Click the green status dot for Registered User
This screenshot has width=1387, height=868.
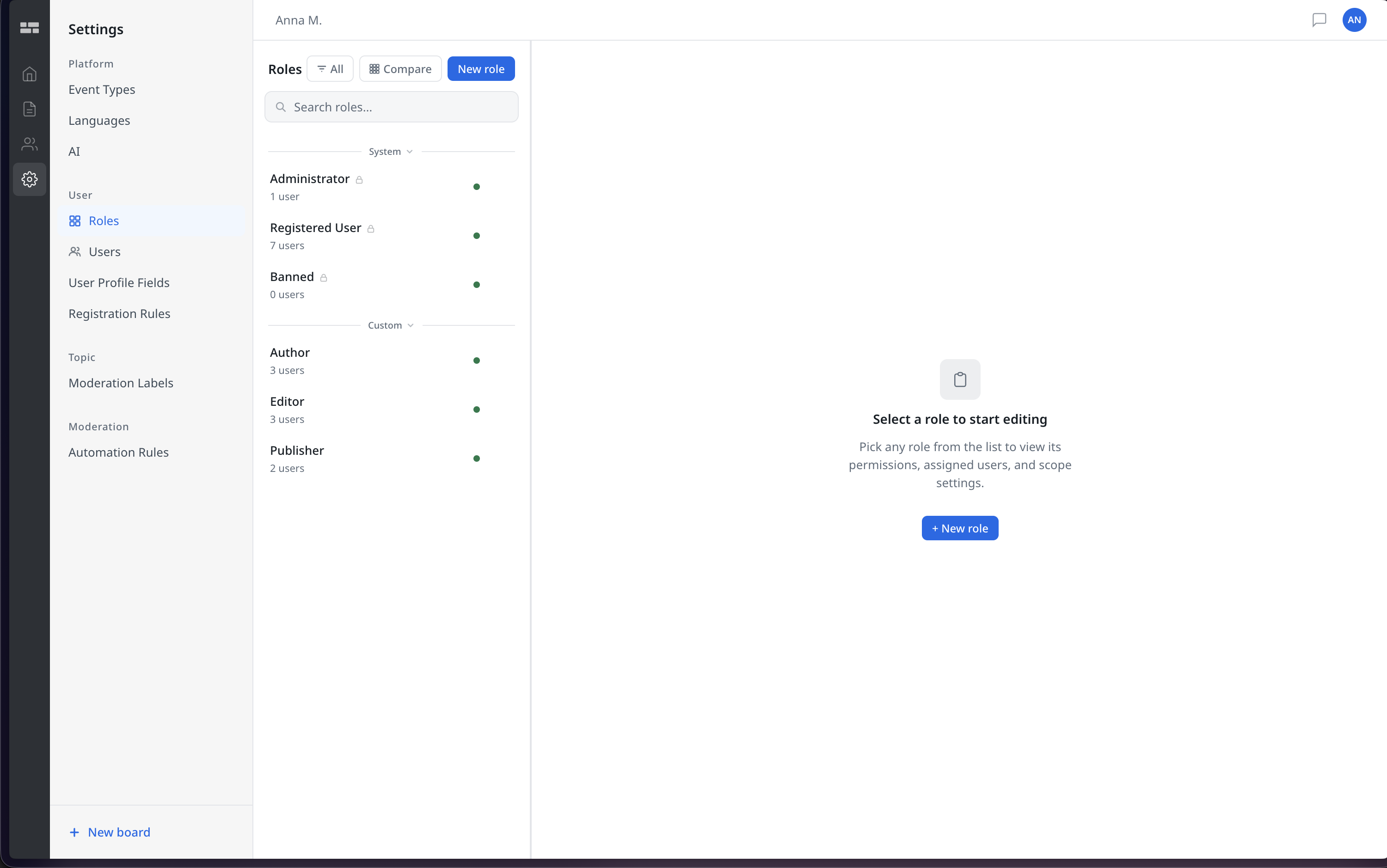tap(477, 236)
